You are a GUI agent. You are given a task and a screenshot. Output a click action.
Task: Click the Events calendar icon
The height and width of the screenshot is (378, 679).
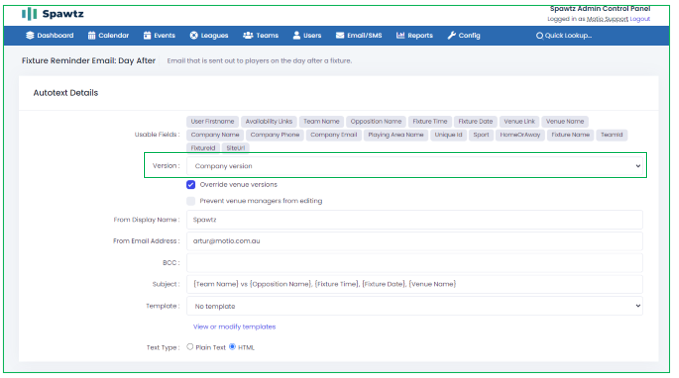click(x=147, y=36)
